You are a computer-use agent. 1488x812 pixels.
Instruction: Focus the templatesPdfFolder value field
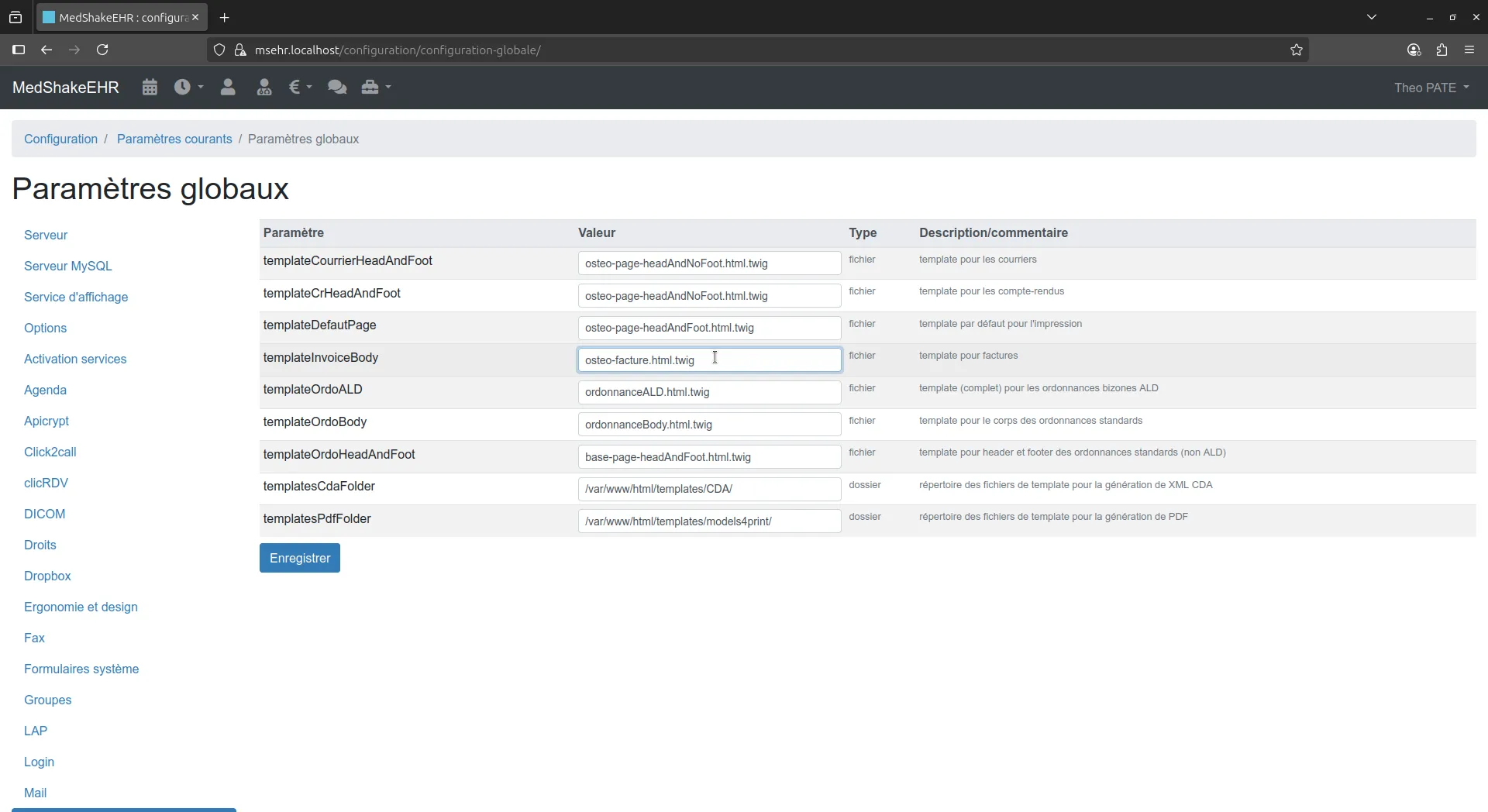click(709, 521)
